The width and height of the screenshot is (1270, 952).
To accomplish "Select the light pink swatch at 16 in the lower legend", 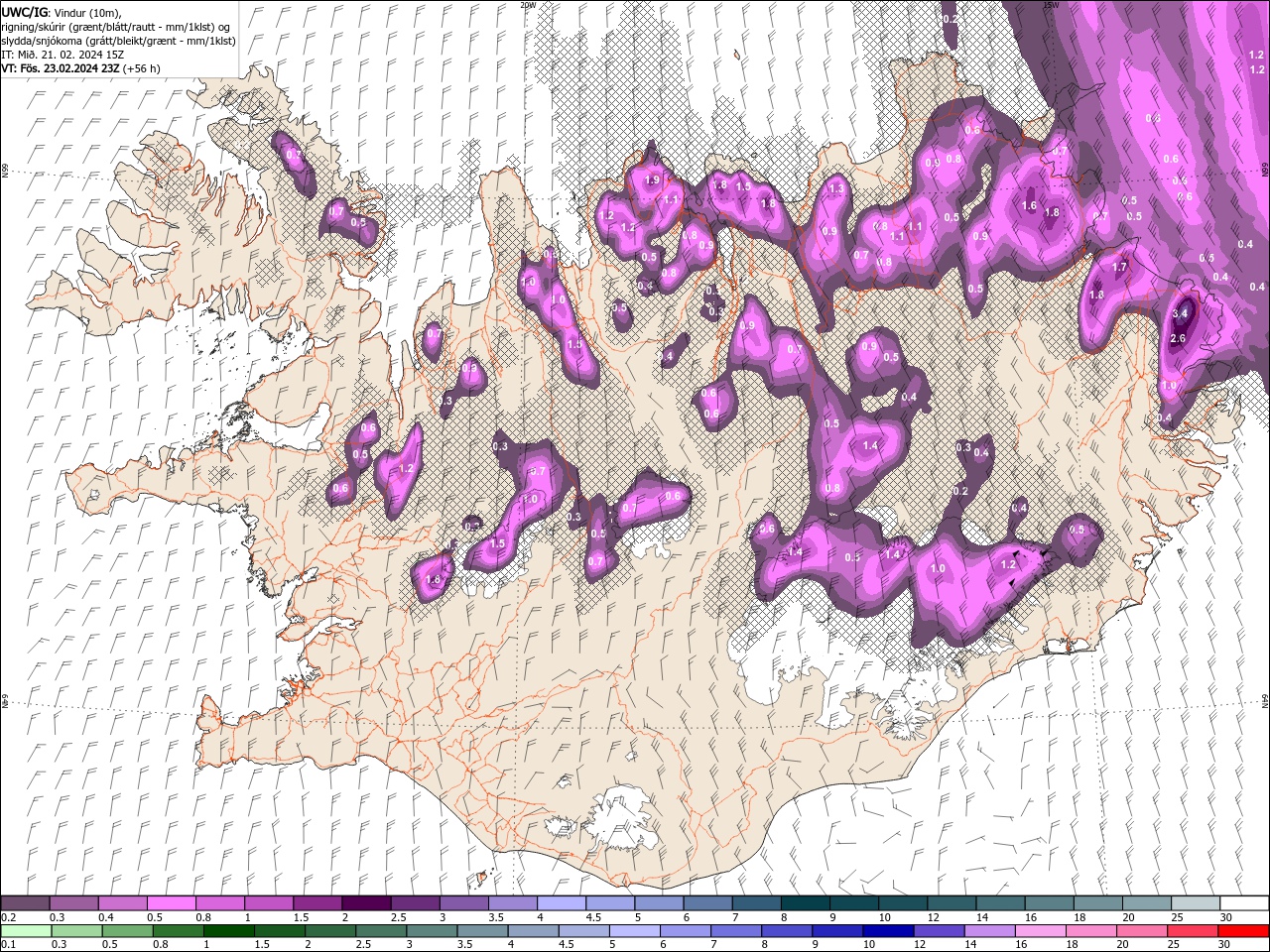I will (x=1039, y=931).
